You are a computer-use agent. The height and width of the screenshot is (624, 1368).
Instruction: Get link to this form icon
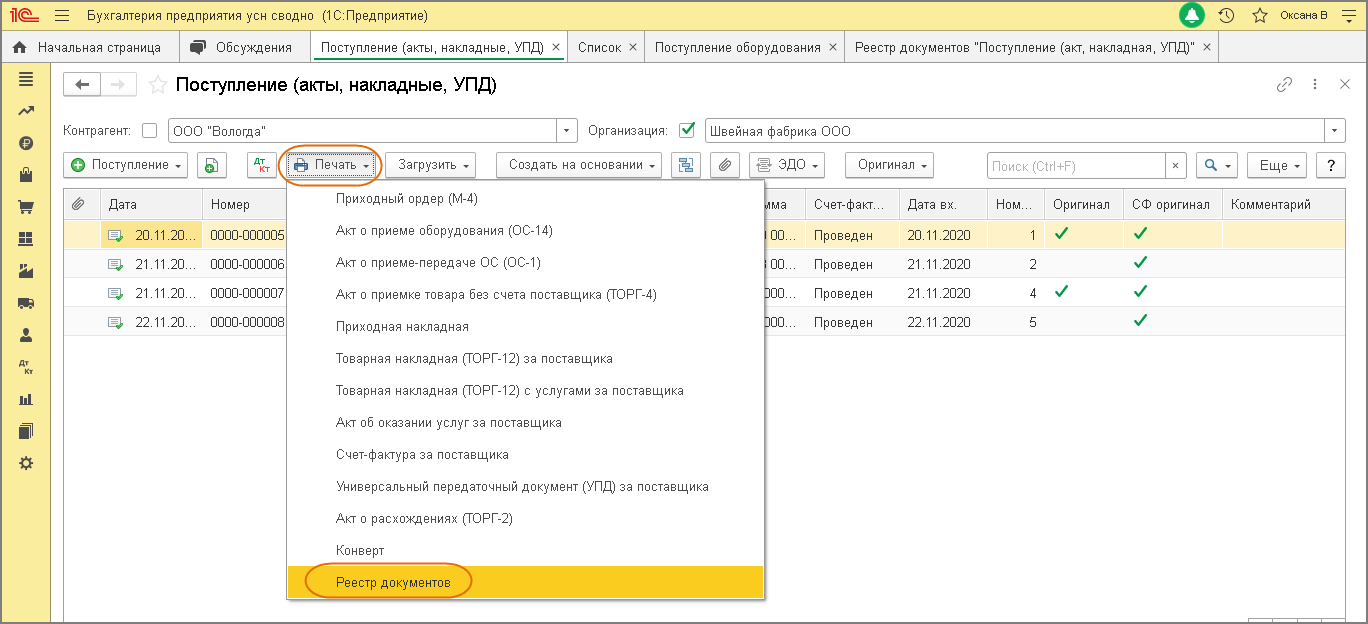click(1285, 85)
